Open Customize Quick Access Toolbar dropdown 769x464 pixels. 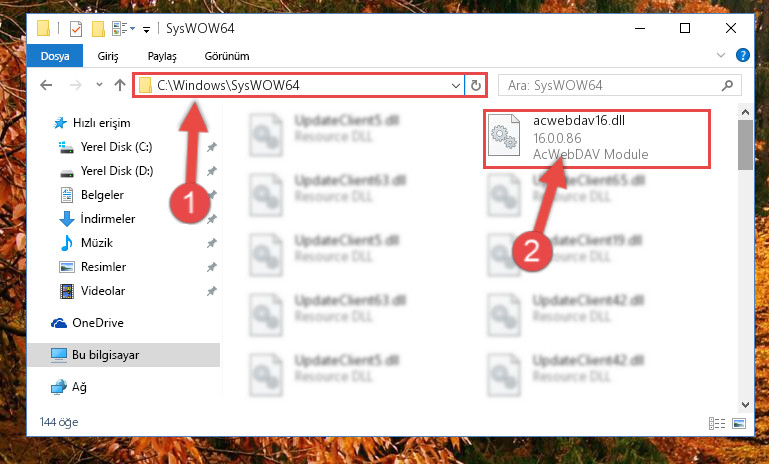pos(146,30)
